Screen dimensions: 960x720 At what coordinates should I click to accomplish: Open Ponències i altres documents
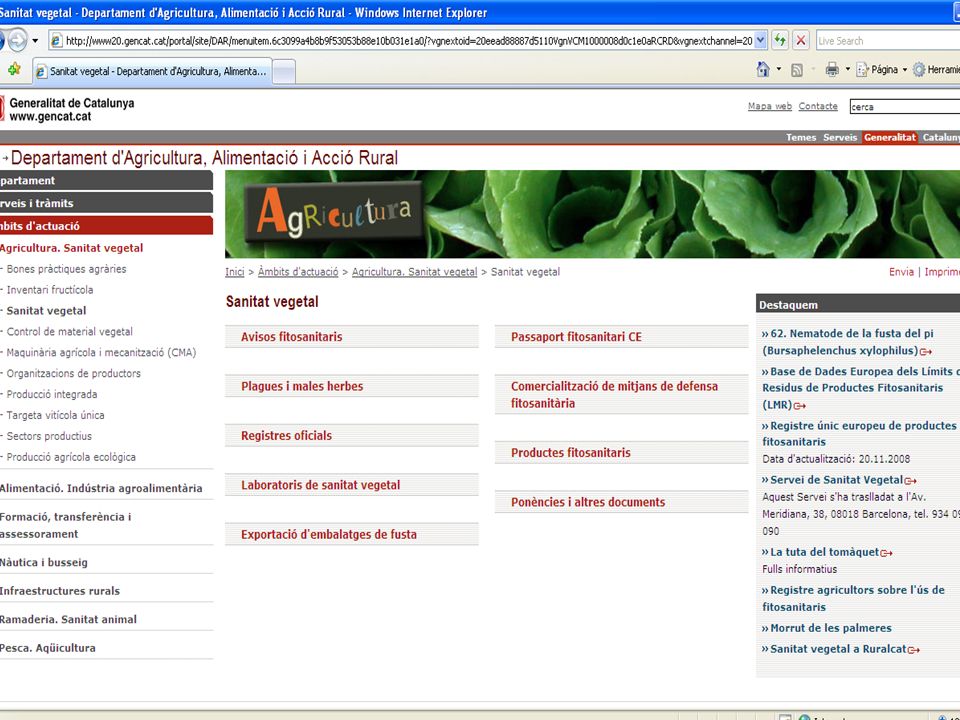point(588,502)
